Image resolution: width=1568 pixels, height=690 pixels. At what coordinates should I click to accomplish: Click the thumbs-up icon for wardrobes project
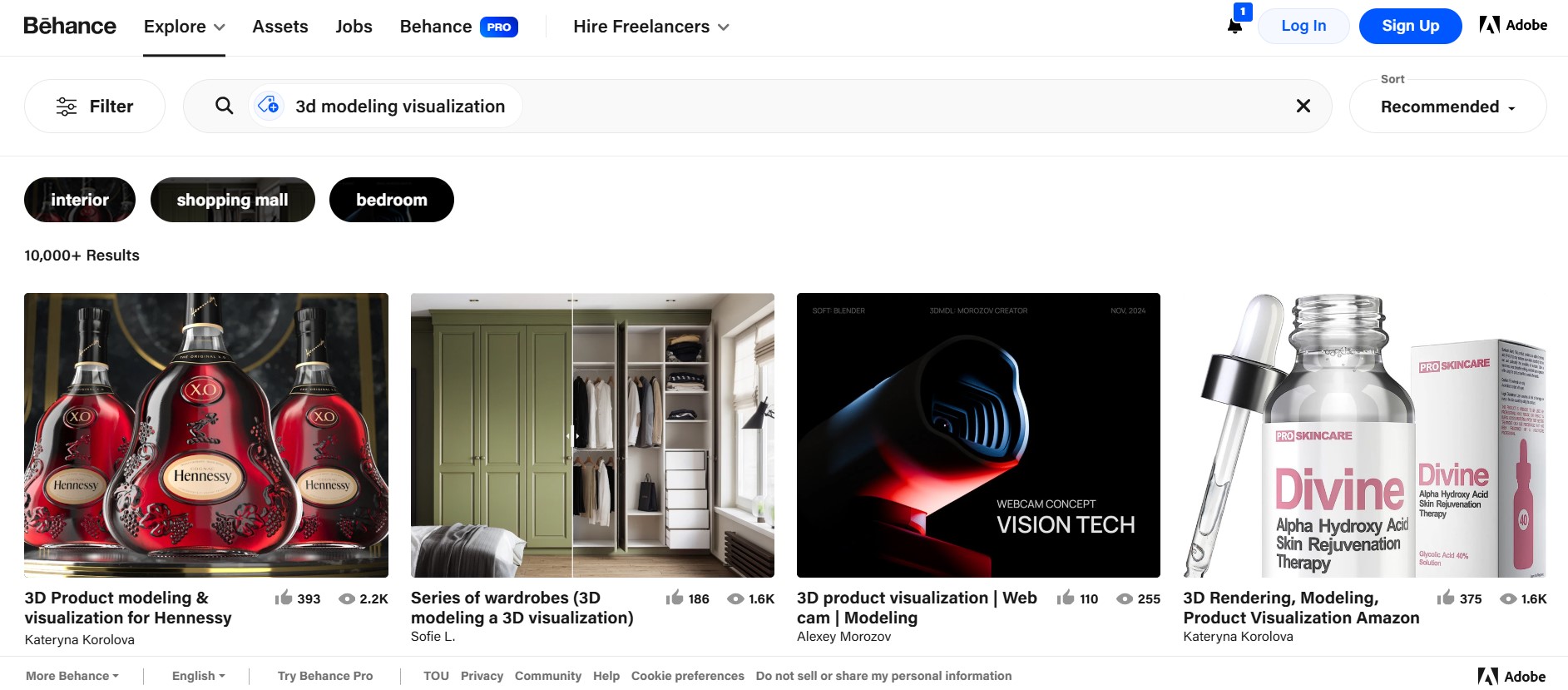coord(675,598)
